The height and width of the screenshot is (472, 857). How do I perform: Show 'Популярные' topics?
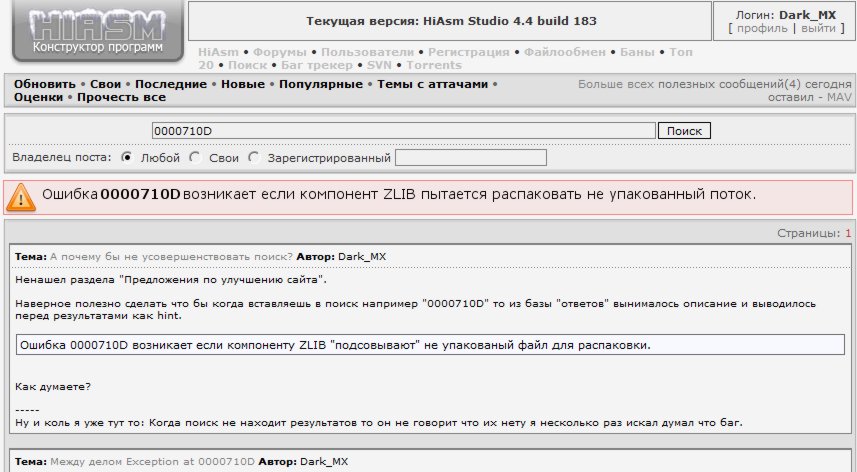(x=320, y=84)
